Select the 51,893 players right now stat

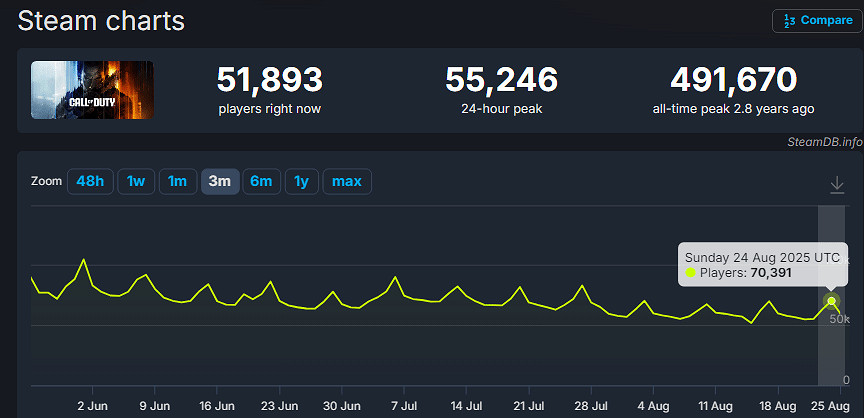pos(270,80)
